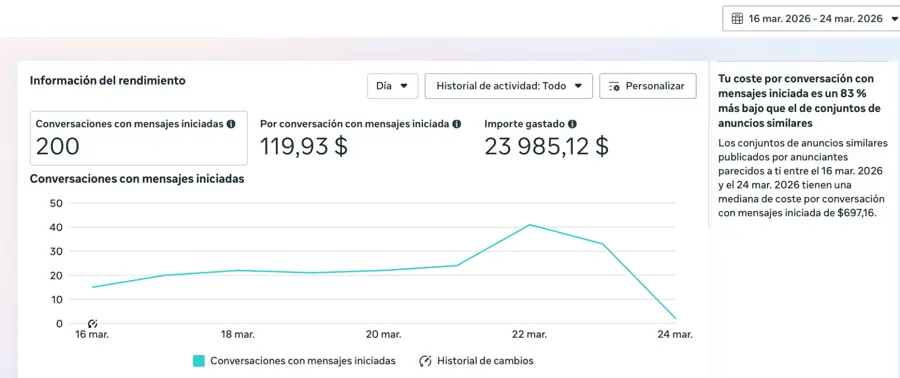Toggle teal Conversaciones con mensajes iniciadas legend swatch
The height and width of the screenshot is (378, 900).
pos(199,361)
